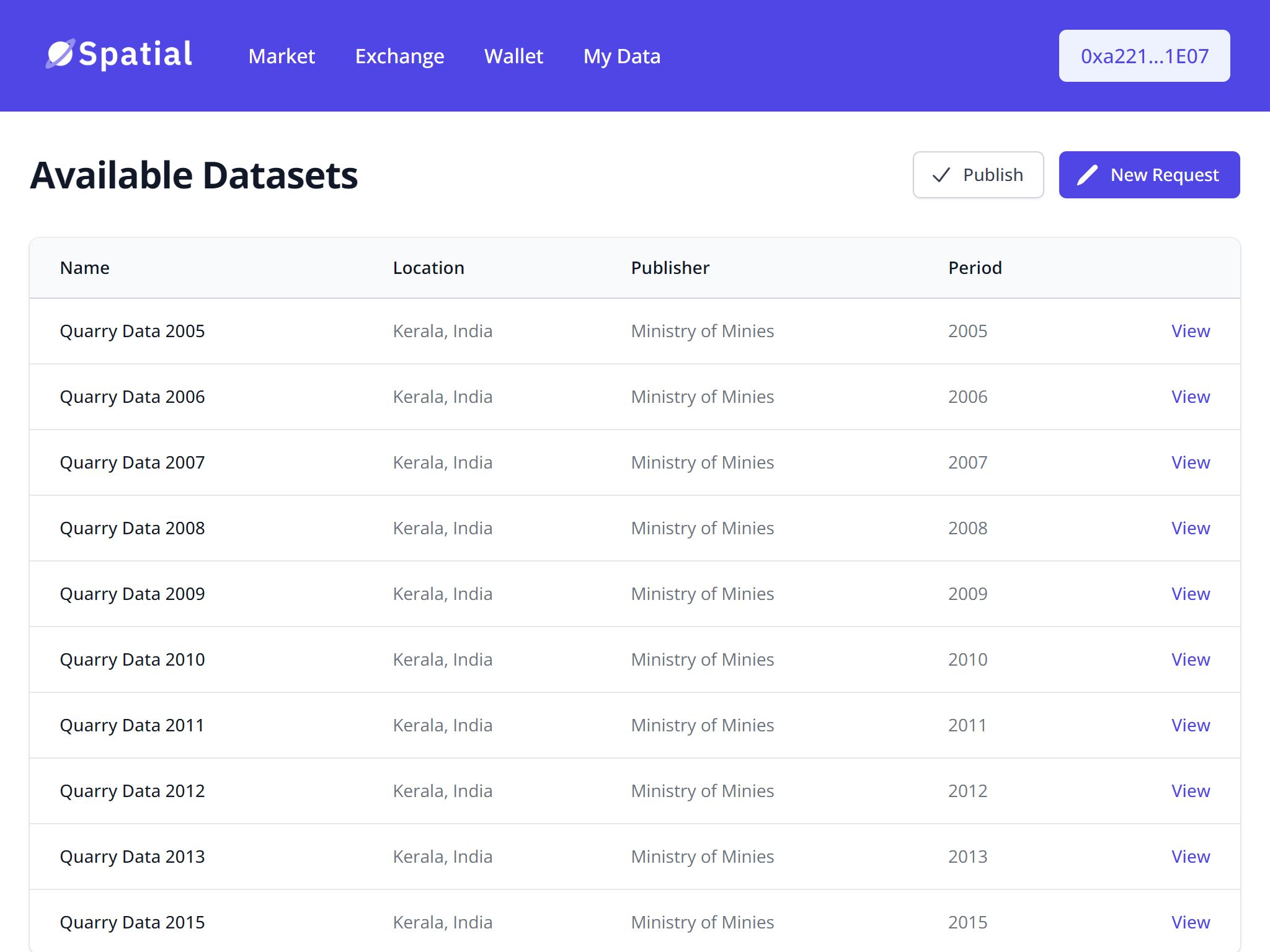The width and height of the screenshot is (1270, 952).
Task: Click the Spatial planet logo icon
Action: pos(60,54)
